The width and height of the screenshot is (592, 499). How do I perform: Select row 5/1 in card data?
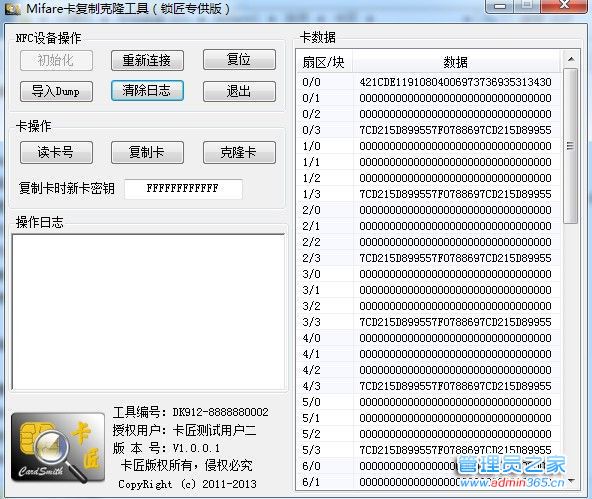coord(428,418)
